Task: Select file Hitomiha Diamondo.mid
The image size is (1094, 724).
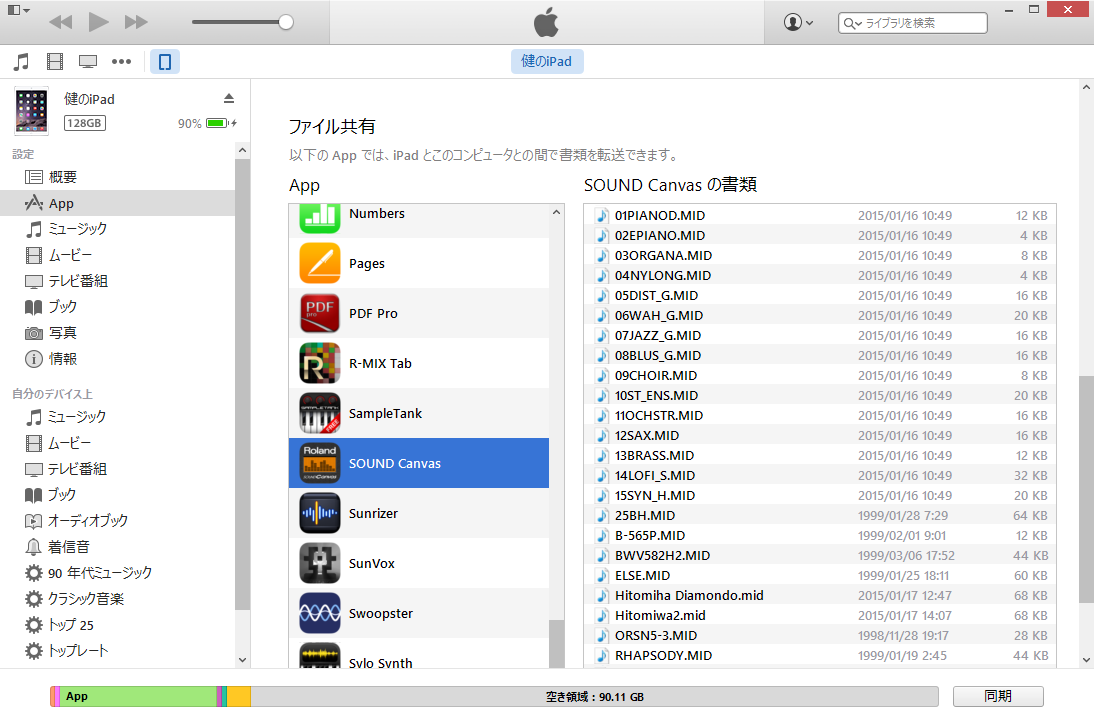Action: 820,596
